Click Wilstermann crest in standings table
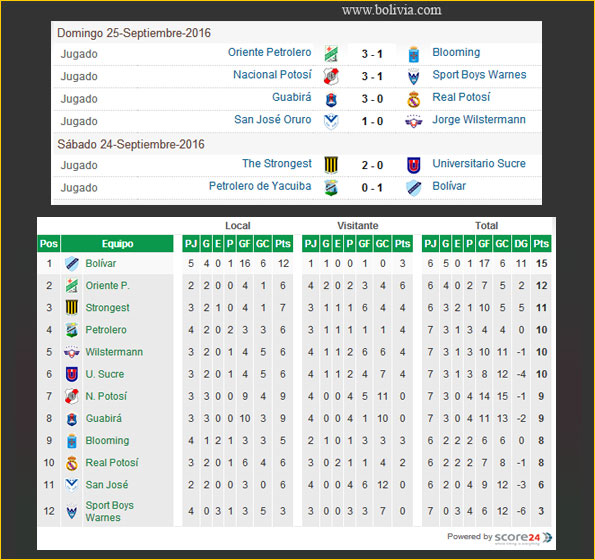The height and width of the screenshot is (560, 595). click(x=72, y=352)
